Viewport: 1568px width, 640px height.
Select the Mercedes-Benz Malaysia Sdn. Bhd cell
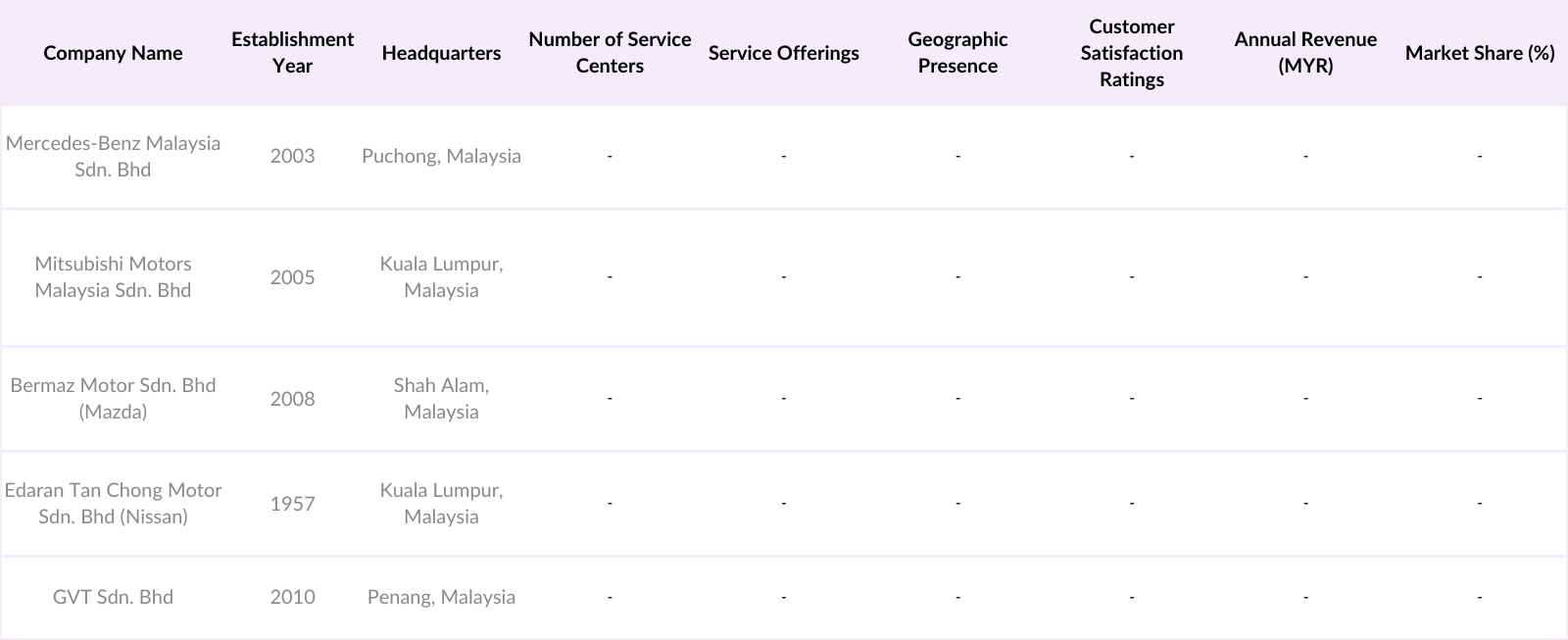point(113,156)
